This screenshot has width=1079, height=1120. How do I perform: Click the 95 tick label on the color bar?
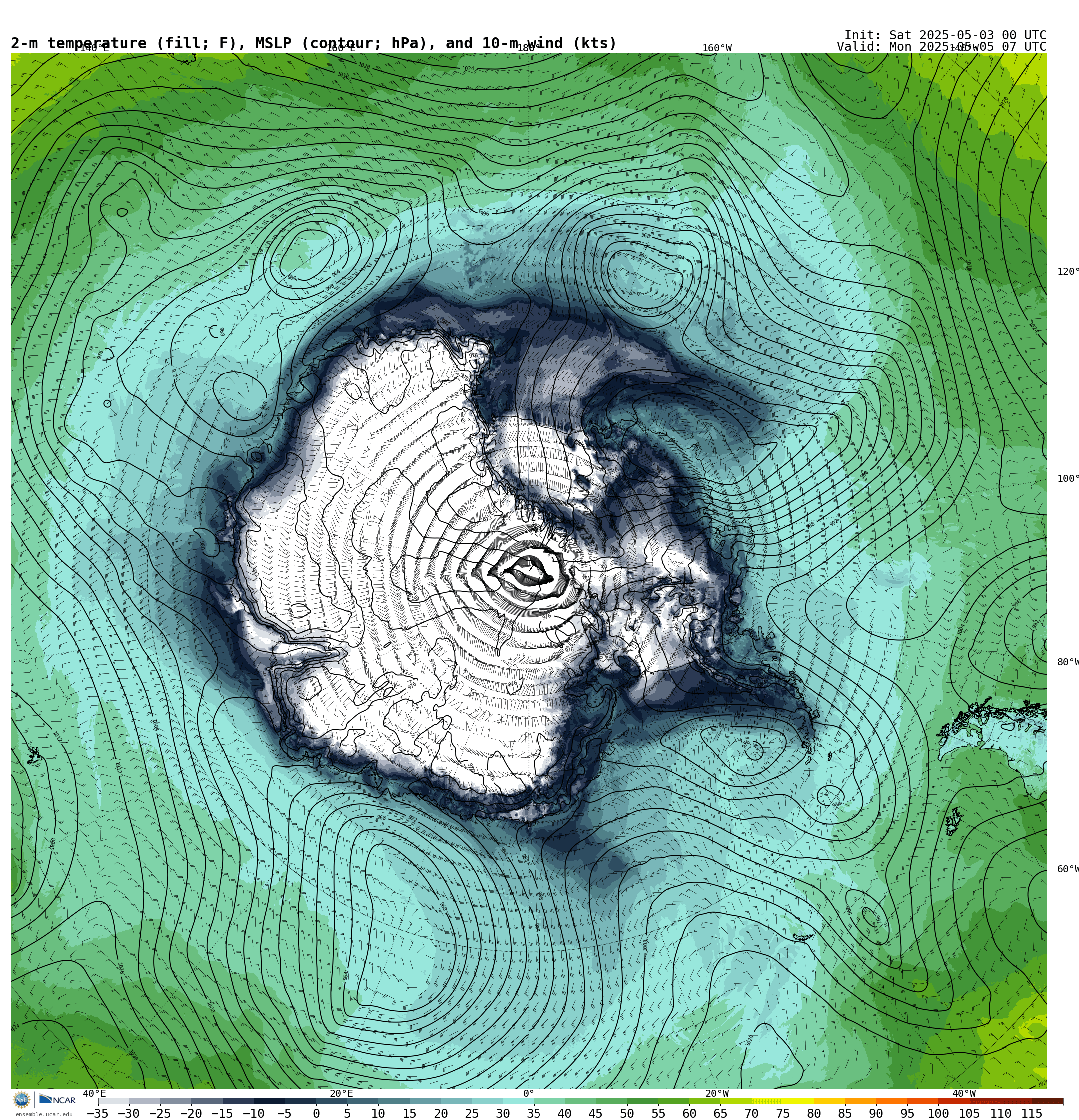[907, 1113]
